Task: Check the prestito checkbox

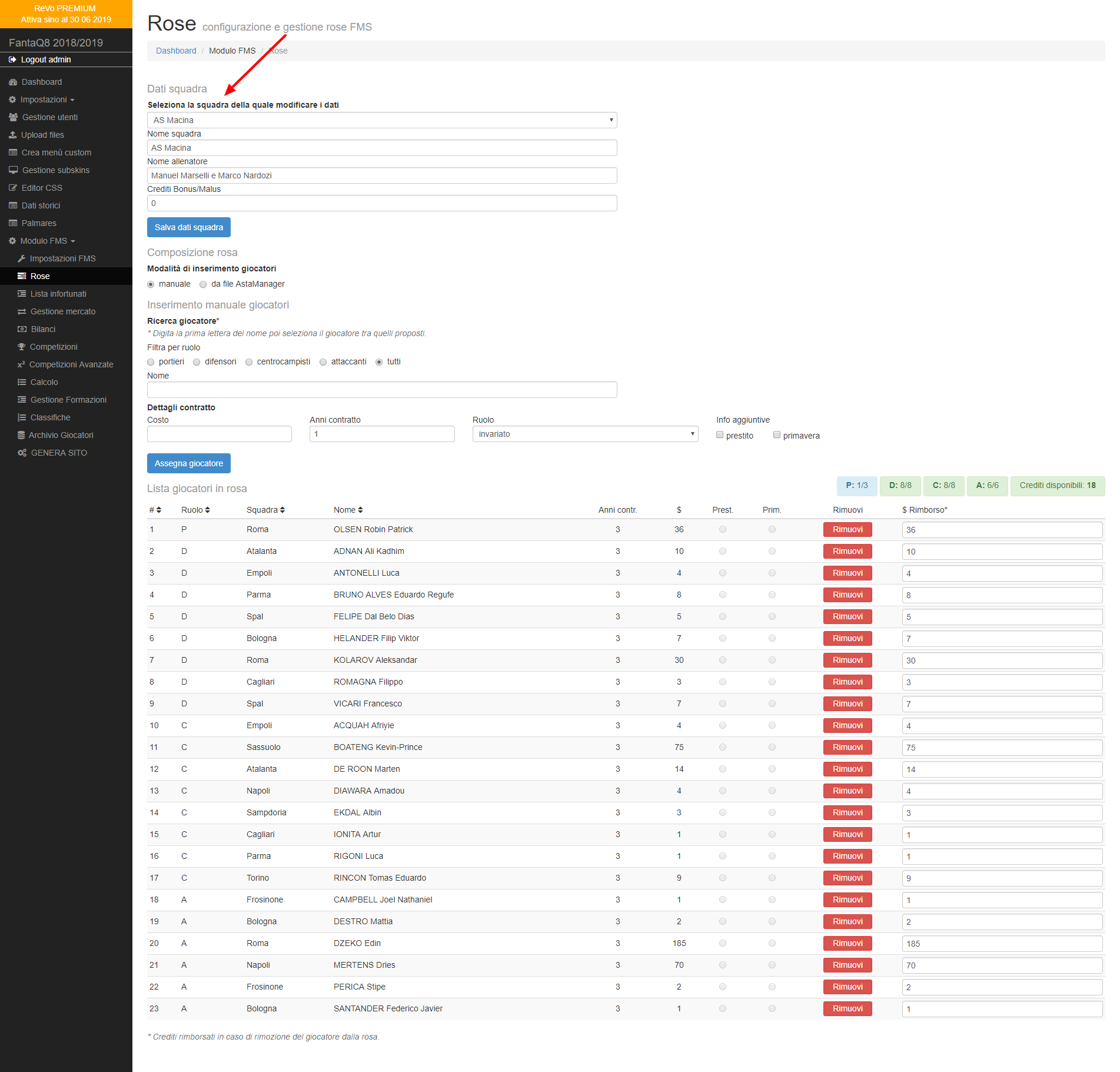Action: (x=720, y=434)
